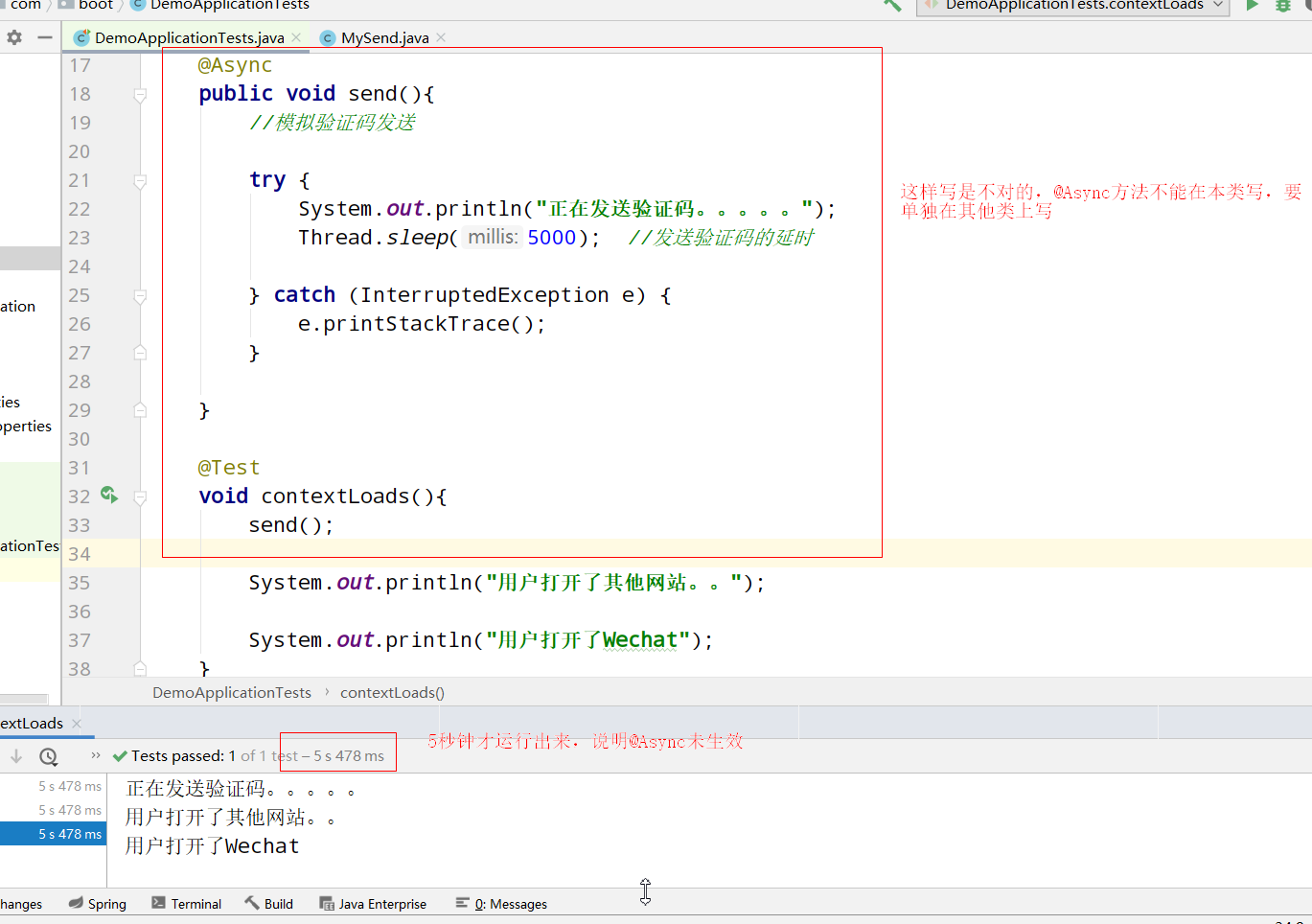Open test history with the clock icon
This screenshot has height=924, width=1312.
(48, 756)
